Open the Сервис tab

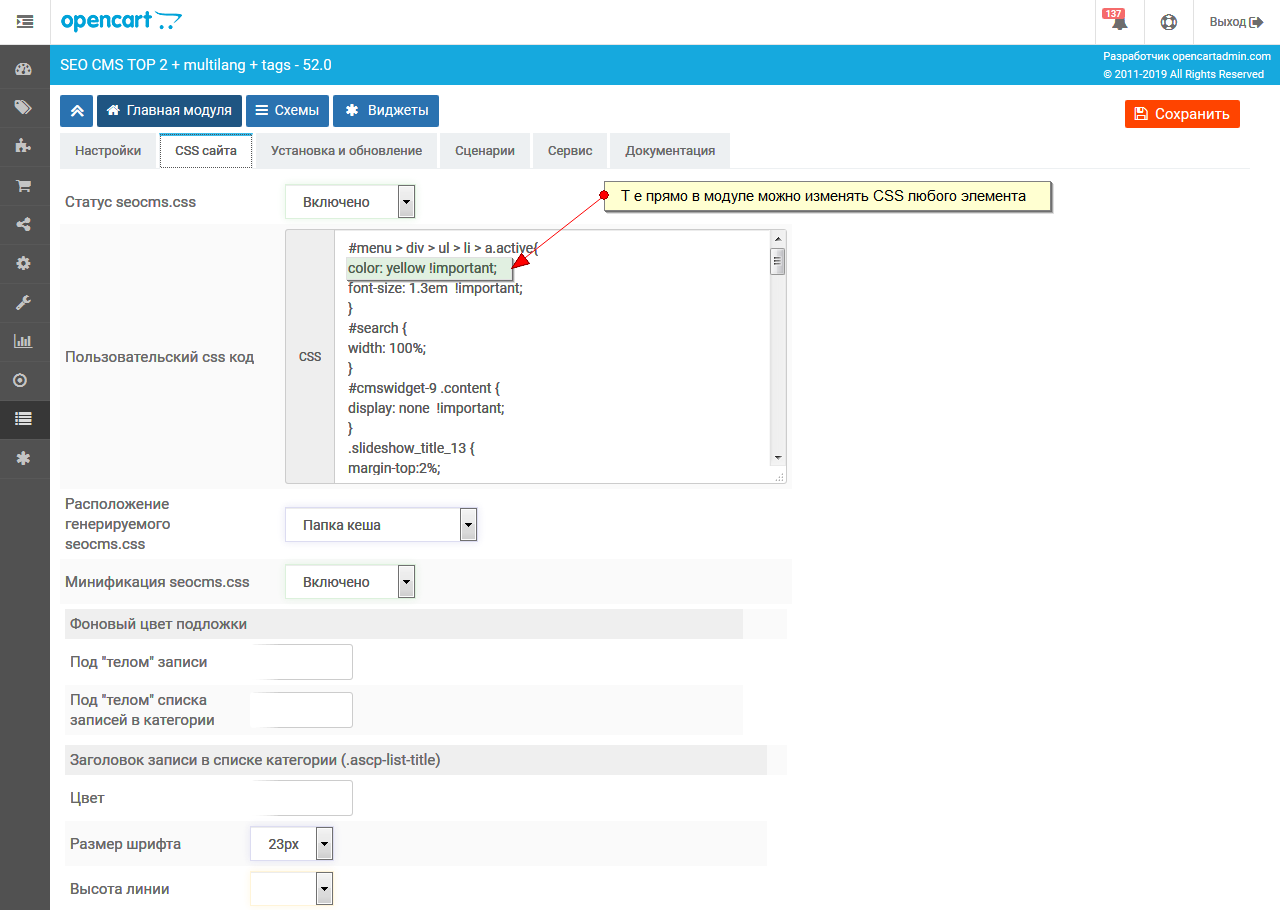(570, 151)
